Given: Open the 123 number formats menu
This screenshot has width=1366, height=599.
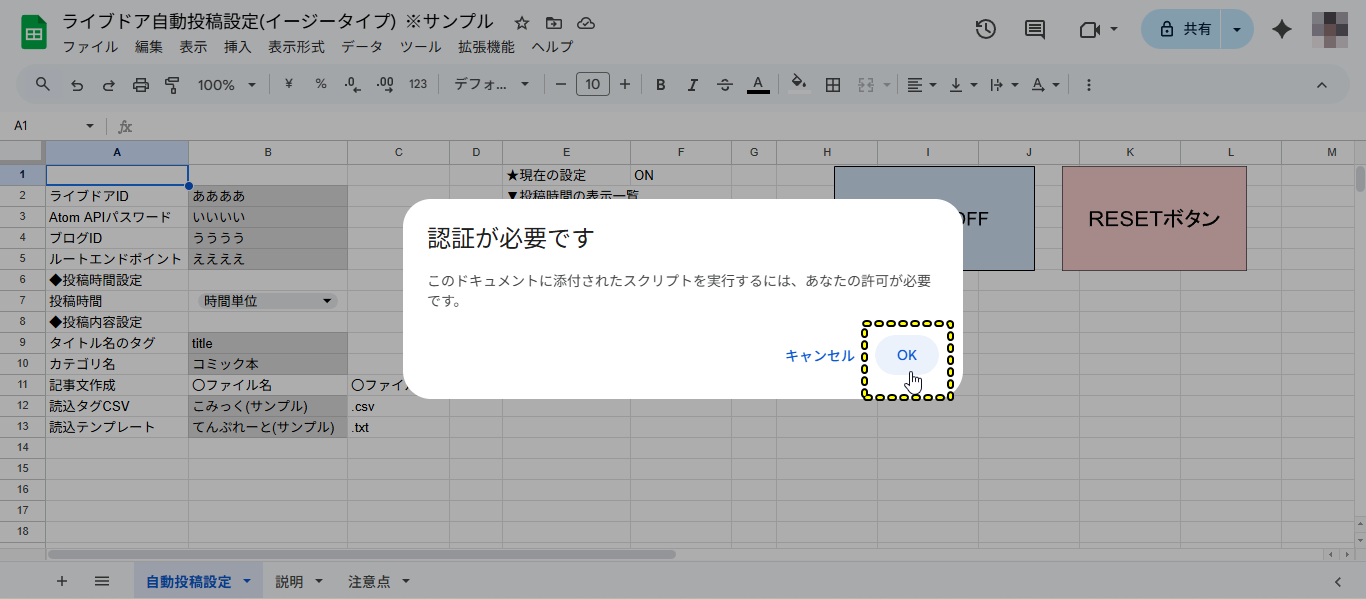Looking at the screenshot, I should click(x=418, y=85).
